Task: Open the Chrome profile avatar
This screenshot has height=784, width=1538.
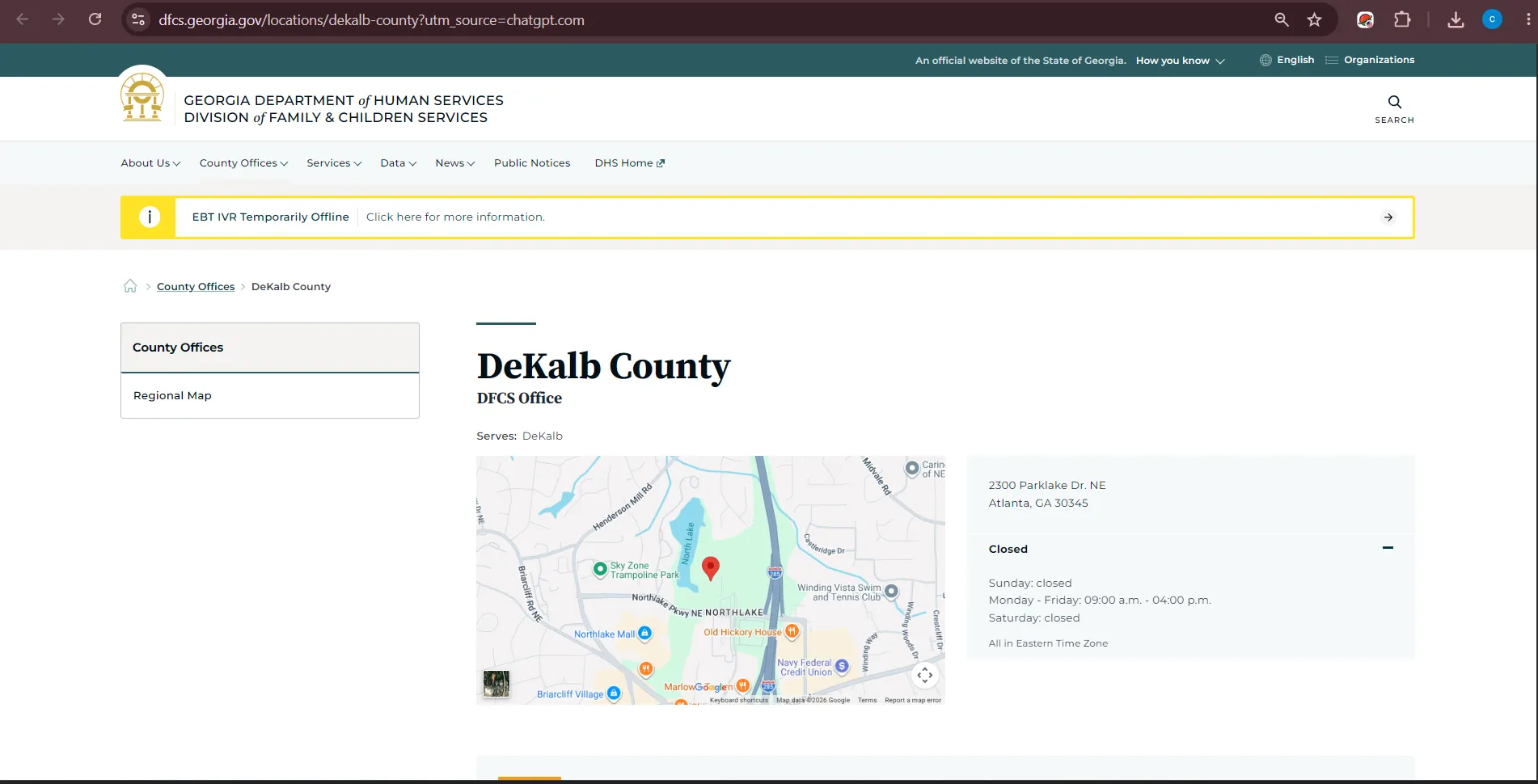Action: (1492, 19)
